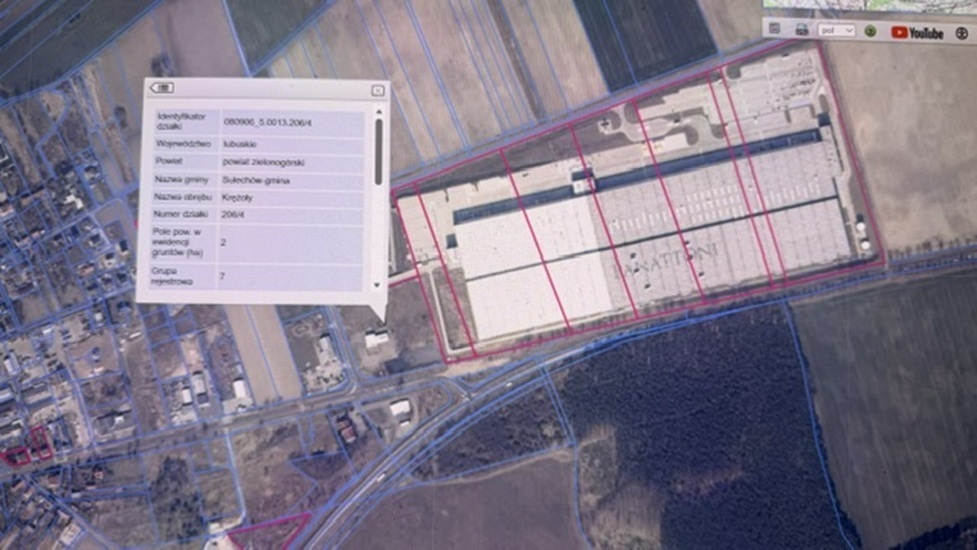
Task: Click the popup's vertical scrollbar thumb
Action: 378,151
